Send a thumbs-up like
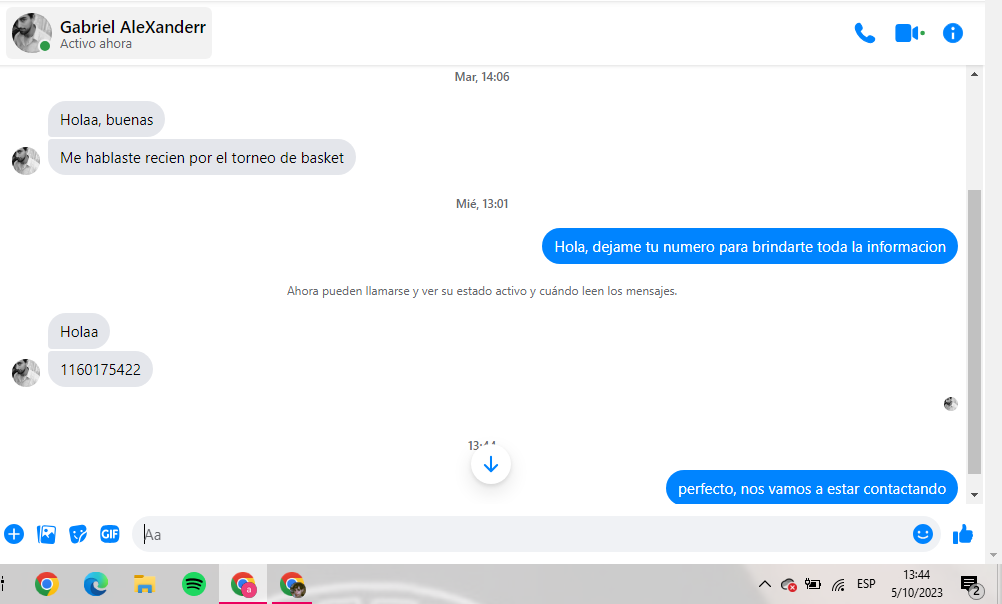 pyautogui.click(x=963, y=534)
